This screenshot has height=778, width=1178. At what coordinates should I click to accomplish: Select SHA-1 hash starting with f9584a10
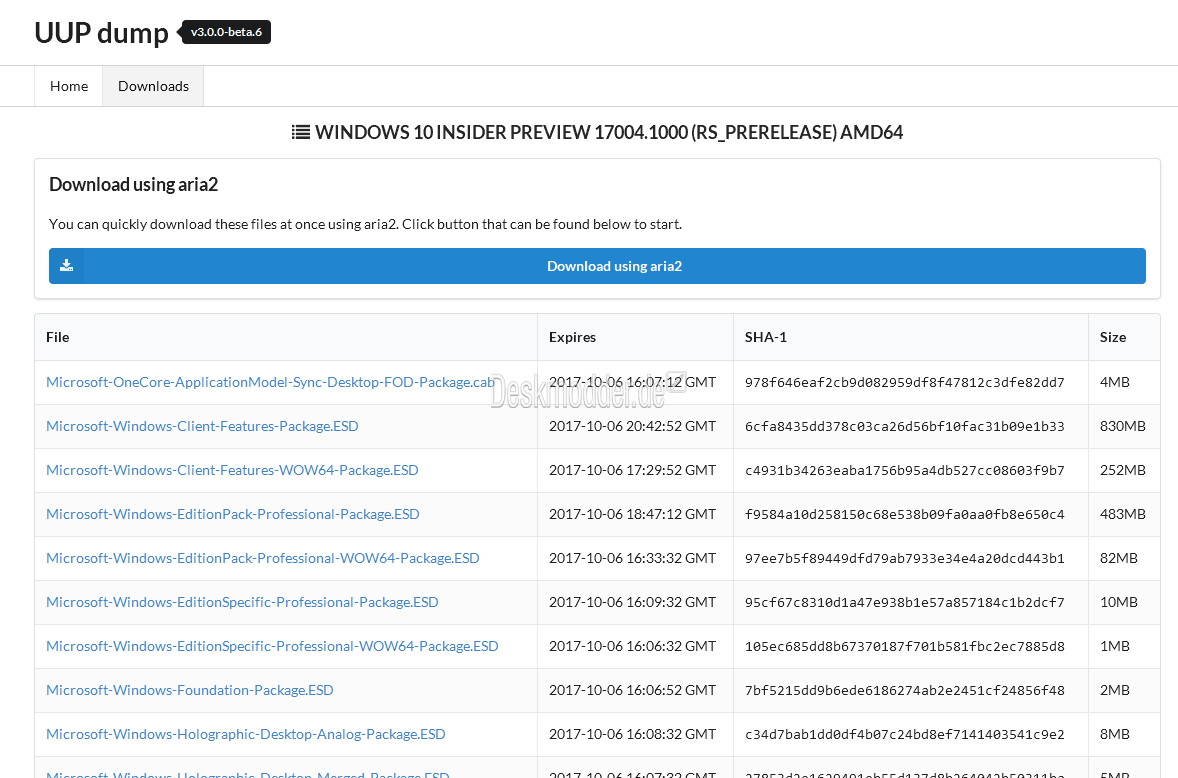[905, 514]
